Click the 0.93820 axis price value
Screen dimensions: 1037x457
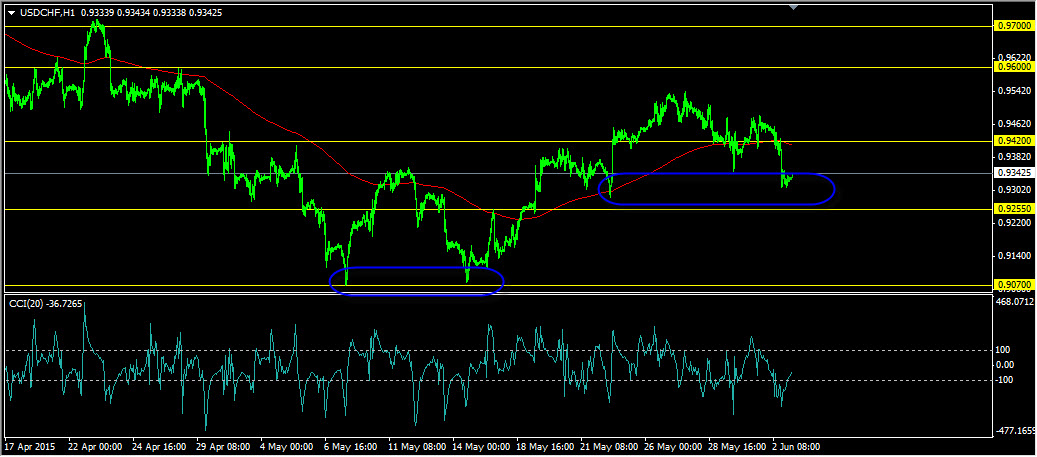click(x=1015, y=157)
